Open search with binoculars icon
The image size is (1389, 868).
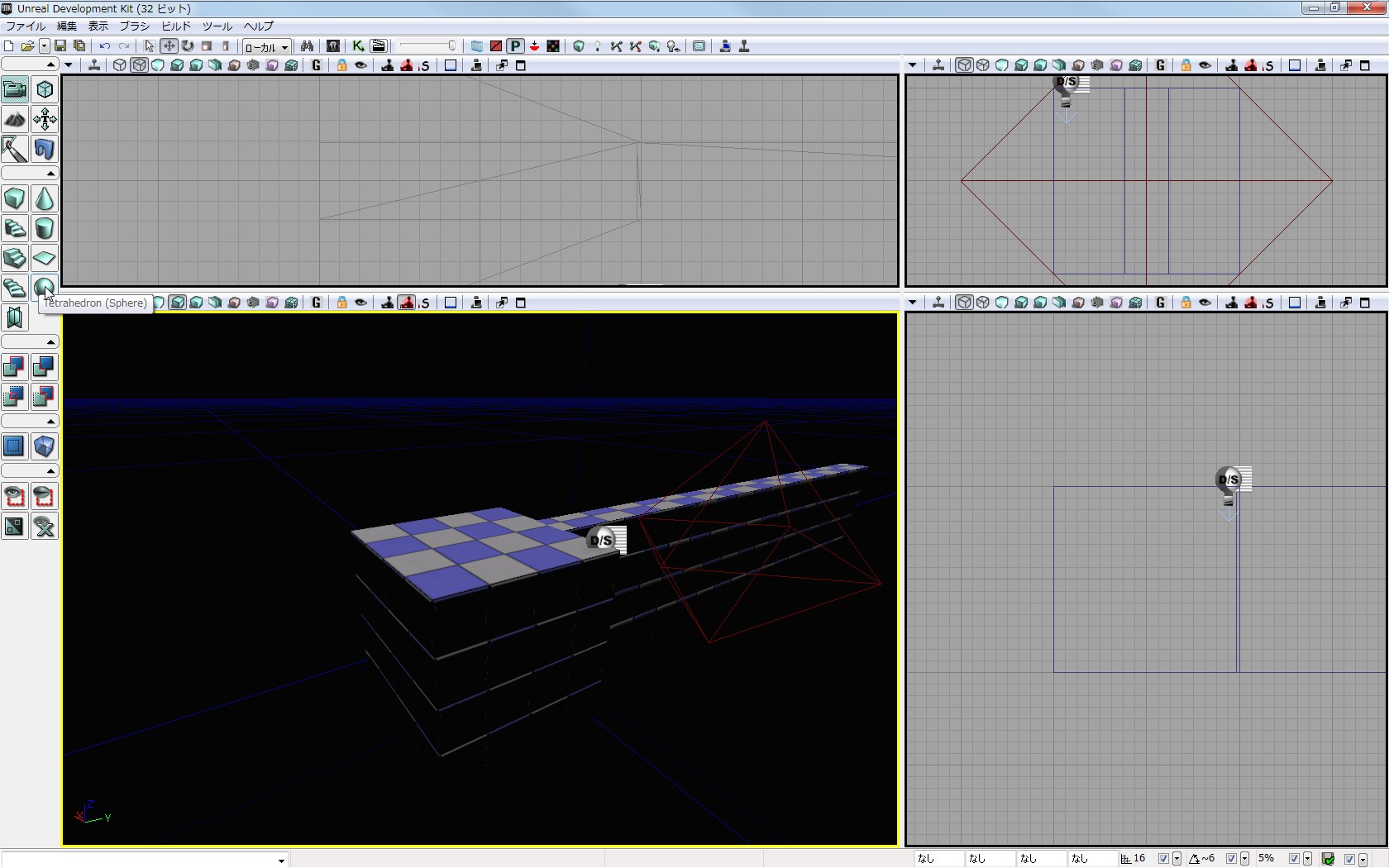point(307,46)
